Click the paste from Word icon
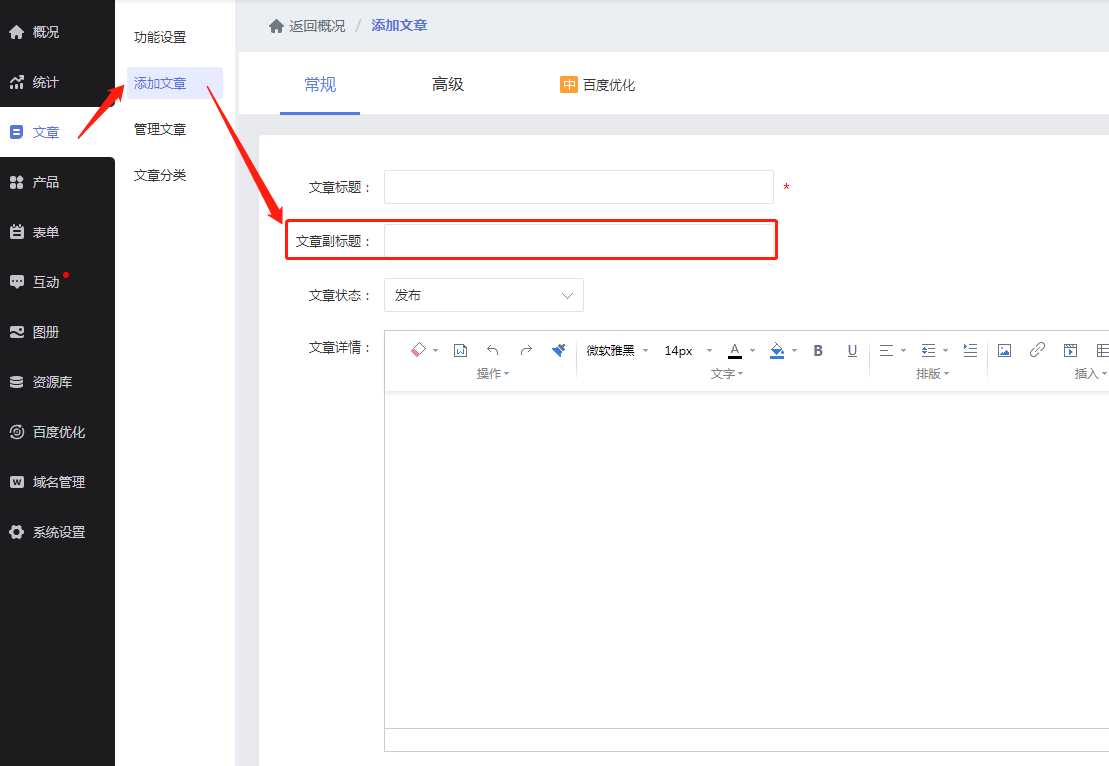The height and width of the screenshot is (766, 1109). [460, 350]
